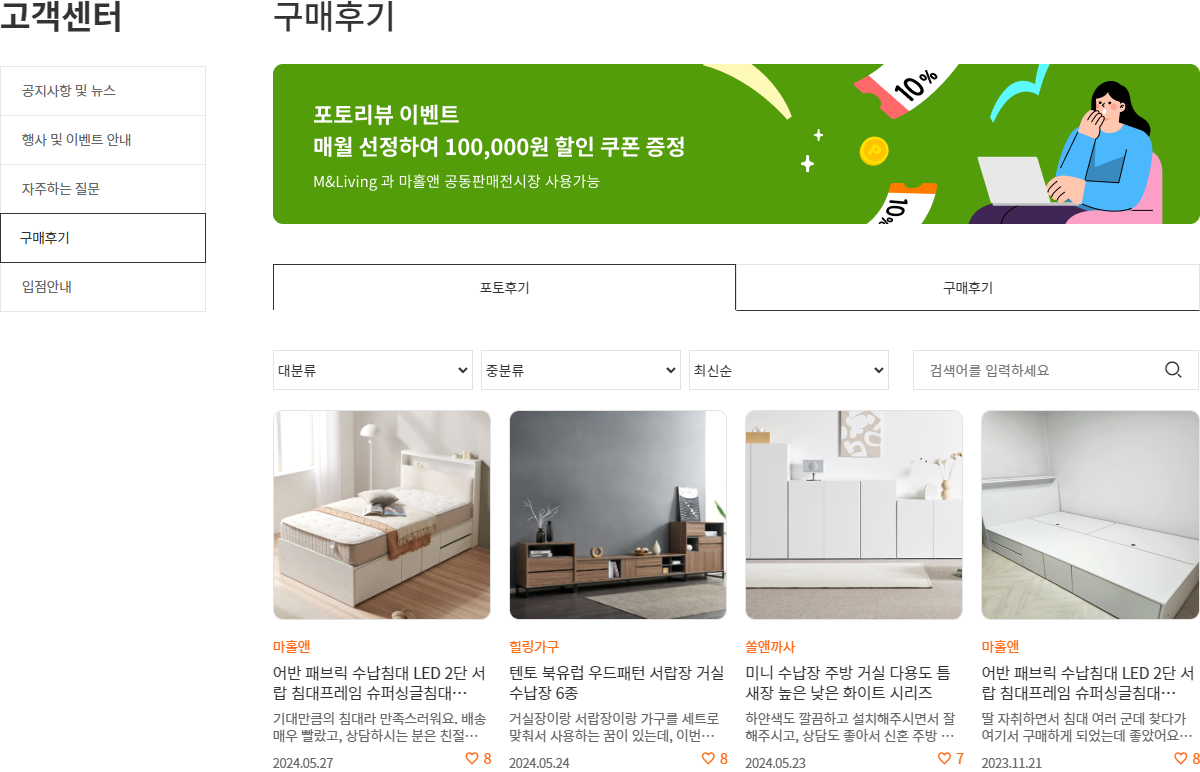This screenshot has width=1200, height=772.
Task: Click 미니 수납장 주방 거실 review title
Action: pos(848,683)
